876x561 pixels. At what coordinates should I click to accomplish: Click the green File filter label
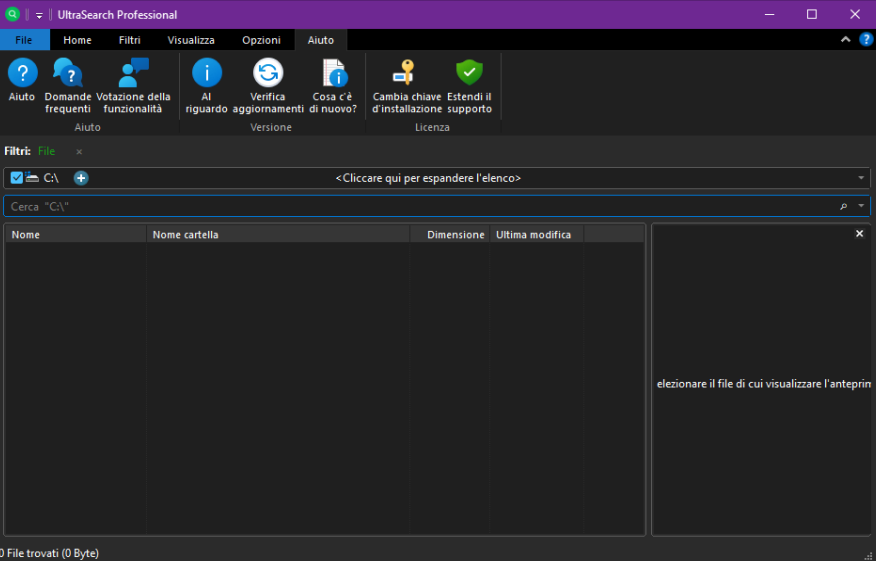[46, 151]
